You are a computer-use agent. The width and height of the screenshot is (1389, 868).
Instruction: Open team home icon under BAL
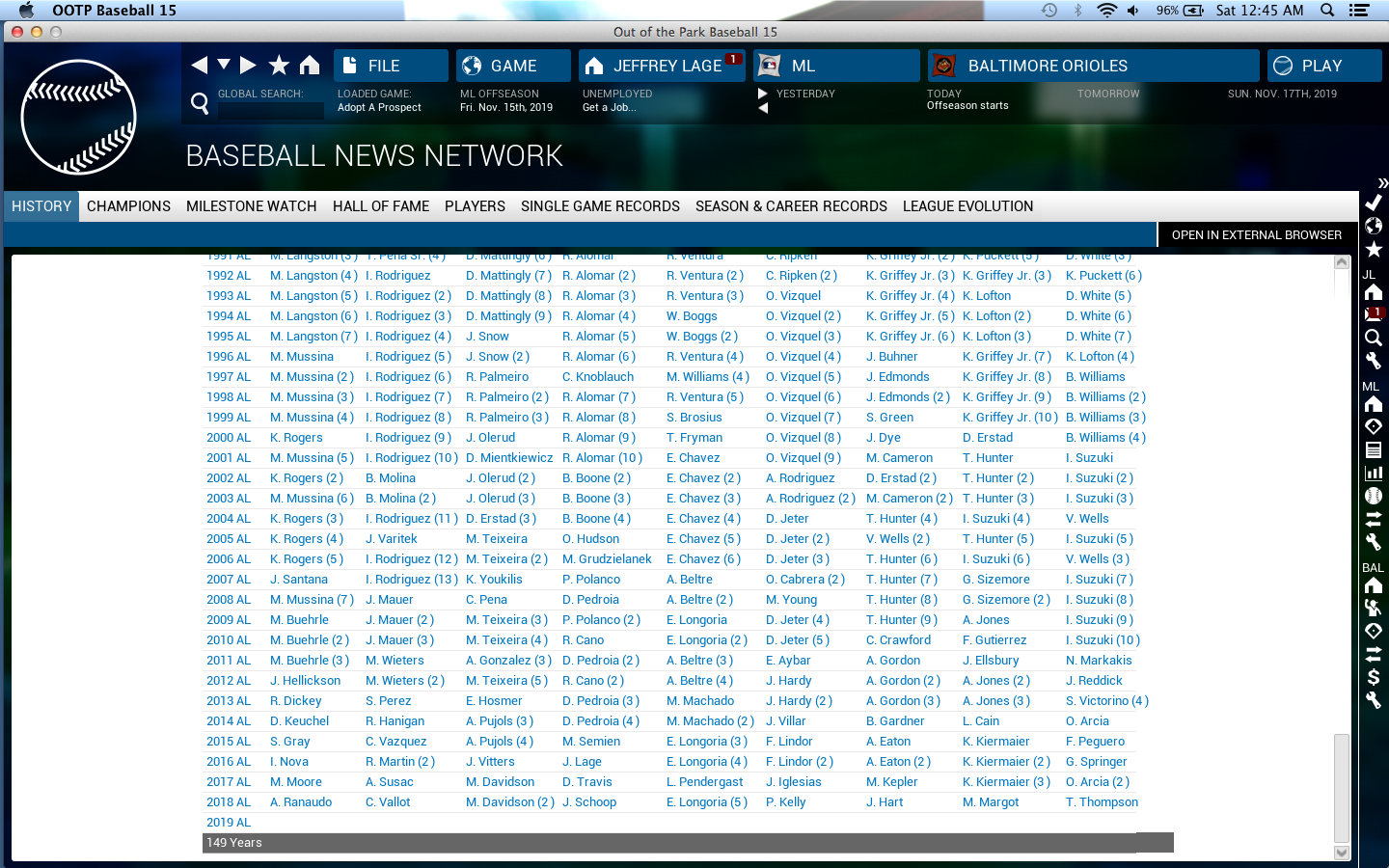click(1374, 584)
